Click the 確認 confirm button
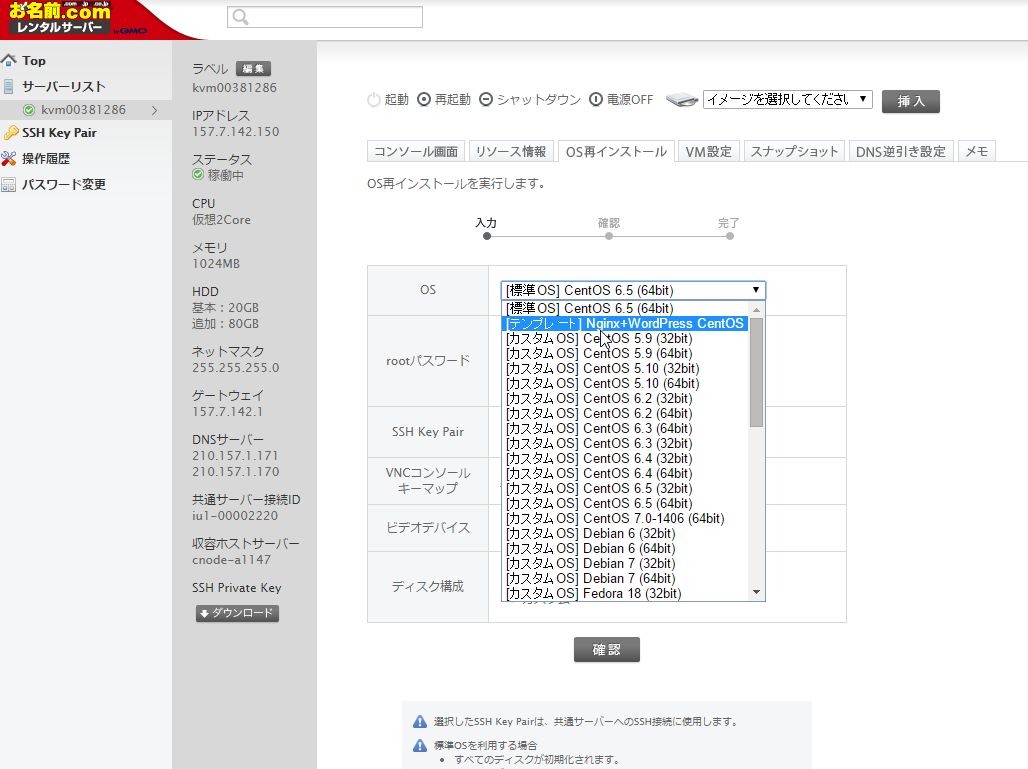The height and width of the screenshot is (769, 1028). (606, 650)
